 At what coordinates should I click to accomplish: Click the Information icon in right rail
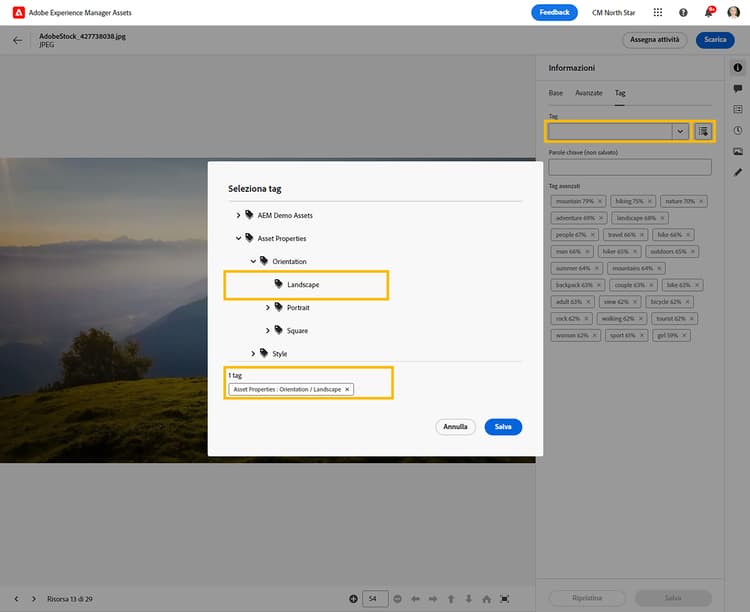click(738, 67)
